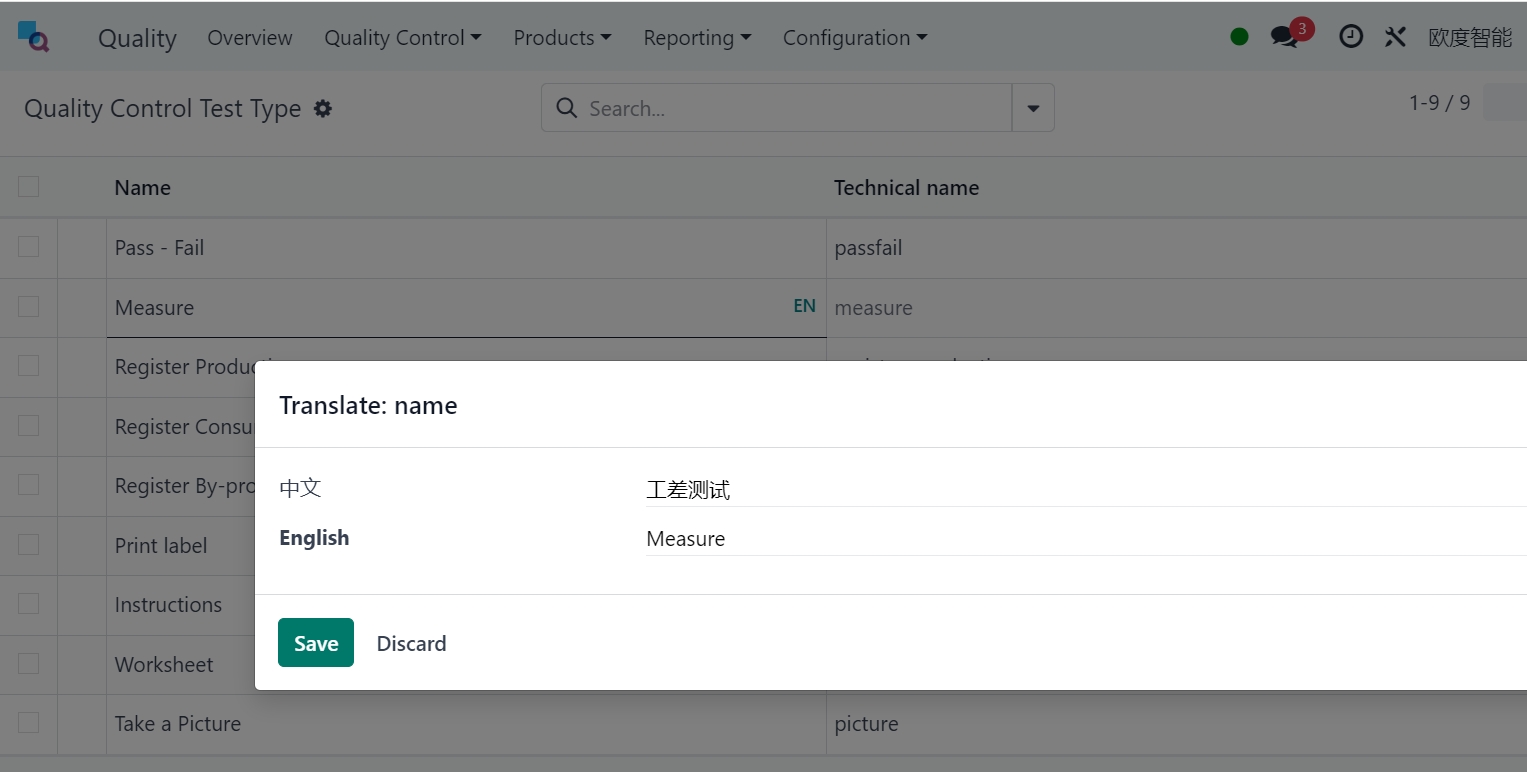Expand the Quality Control menu
The width and height of the screenshot is (1527, 772).
click(x=402, y=38)
